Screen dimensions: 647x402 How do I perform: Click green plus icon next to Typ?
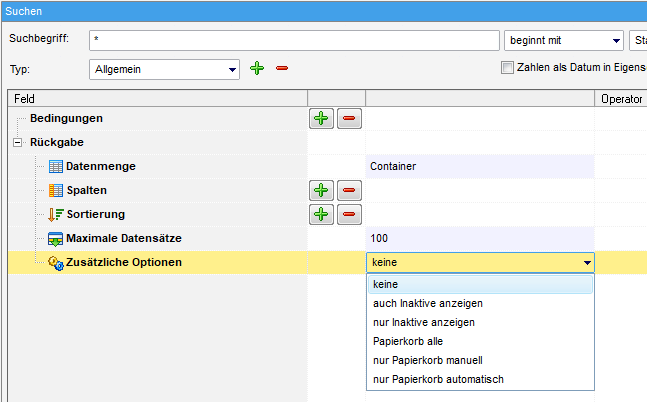(x=257, y=68)
